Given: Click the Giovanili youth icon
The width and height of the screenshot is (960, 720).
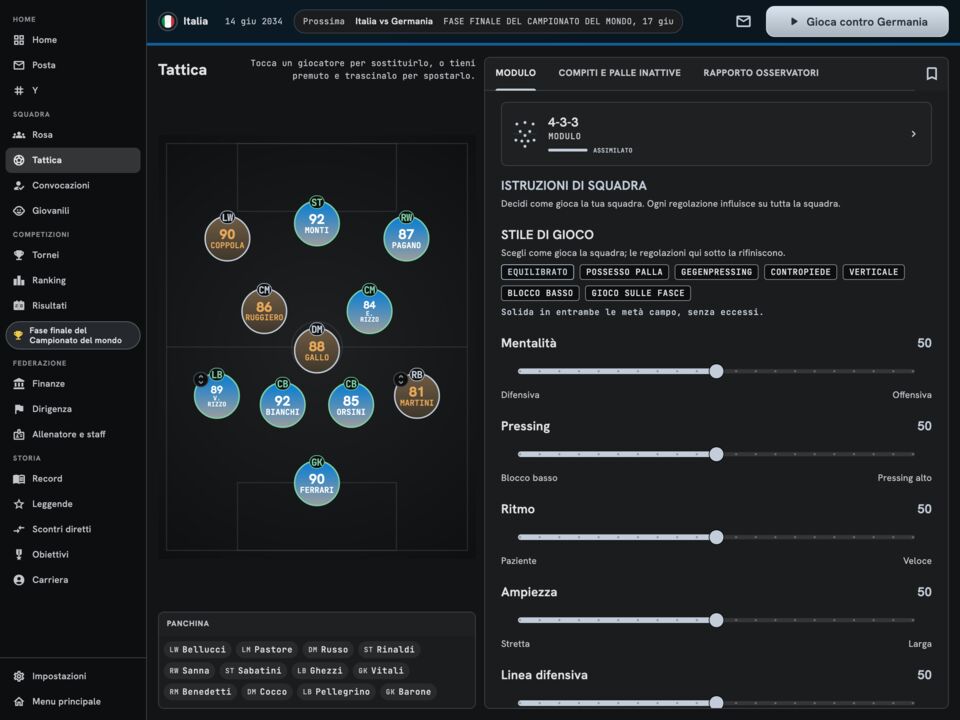Looking at the screenshot, I should click(19, 211).
